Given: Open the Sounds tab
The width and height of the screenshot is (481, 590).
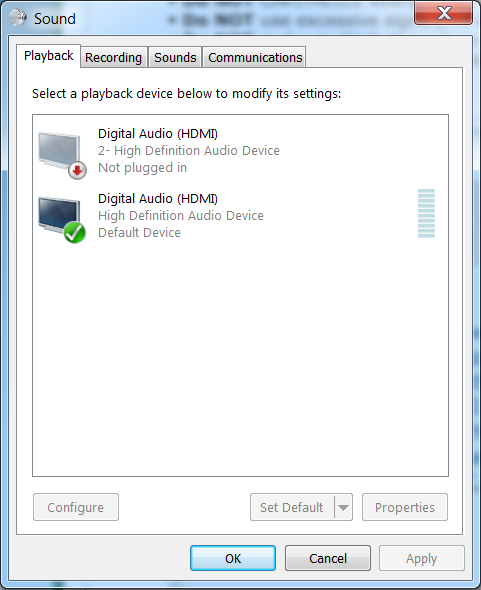Looking at the screenshot, I should [175, 58].
